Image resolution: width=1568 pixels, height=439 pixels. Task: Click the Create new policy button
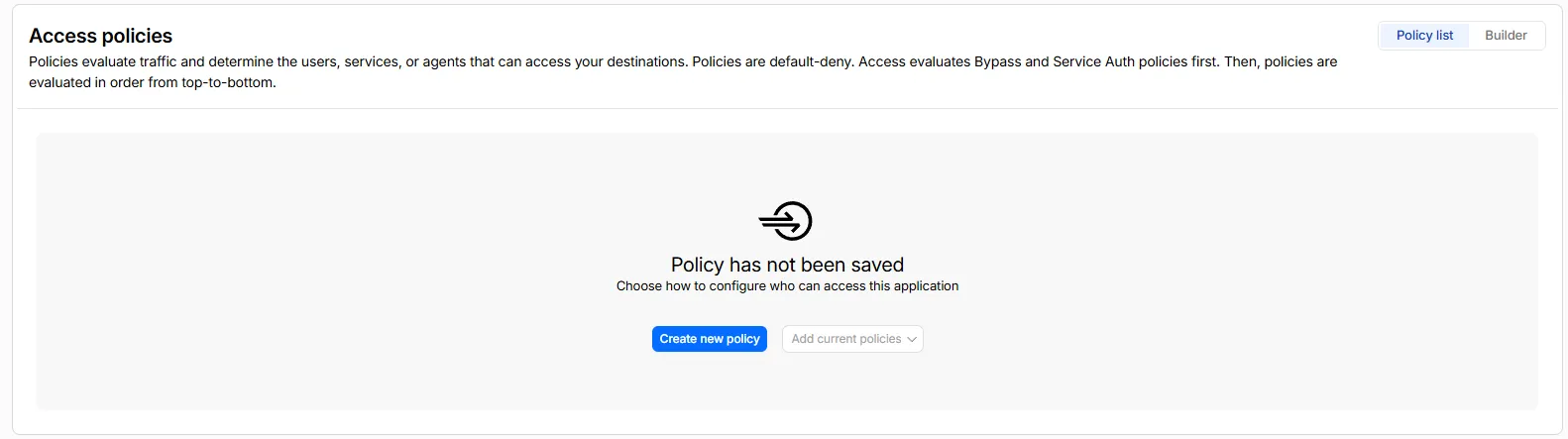[x=710, y=339]
